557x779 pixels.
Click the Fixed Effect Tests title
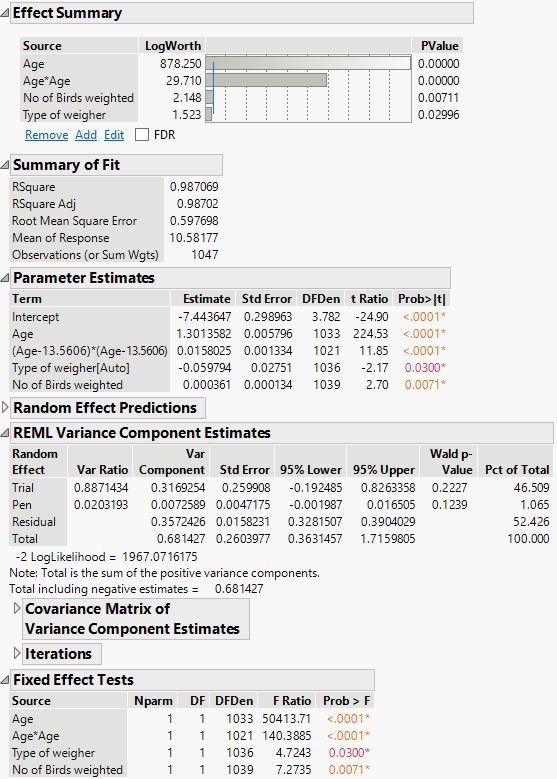pyautogui.click(x=74, y=680)
